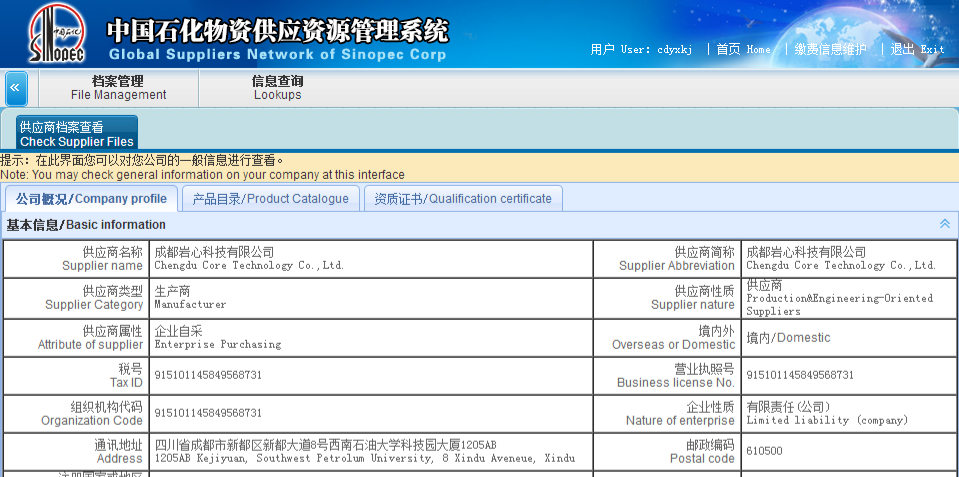Click the username cdyxkj in the header
Image resolution: width=959 pixels, height=477 pixels.
point(674,49)
